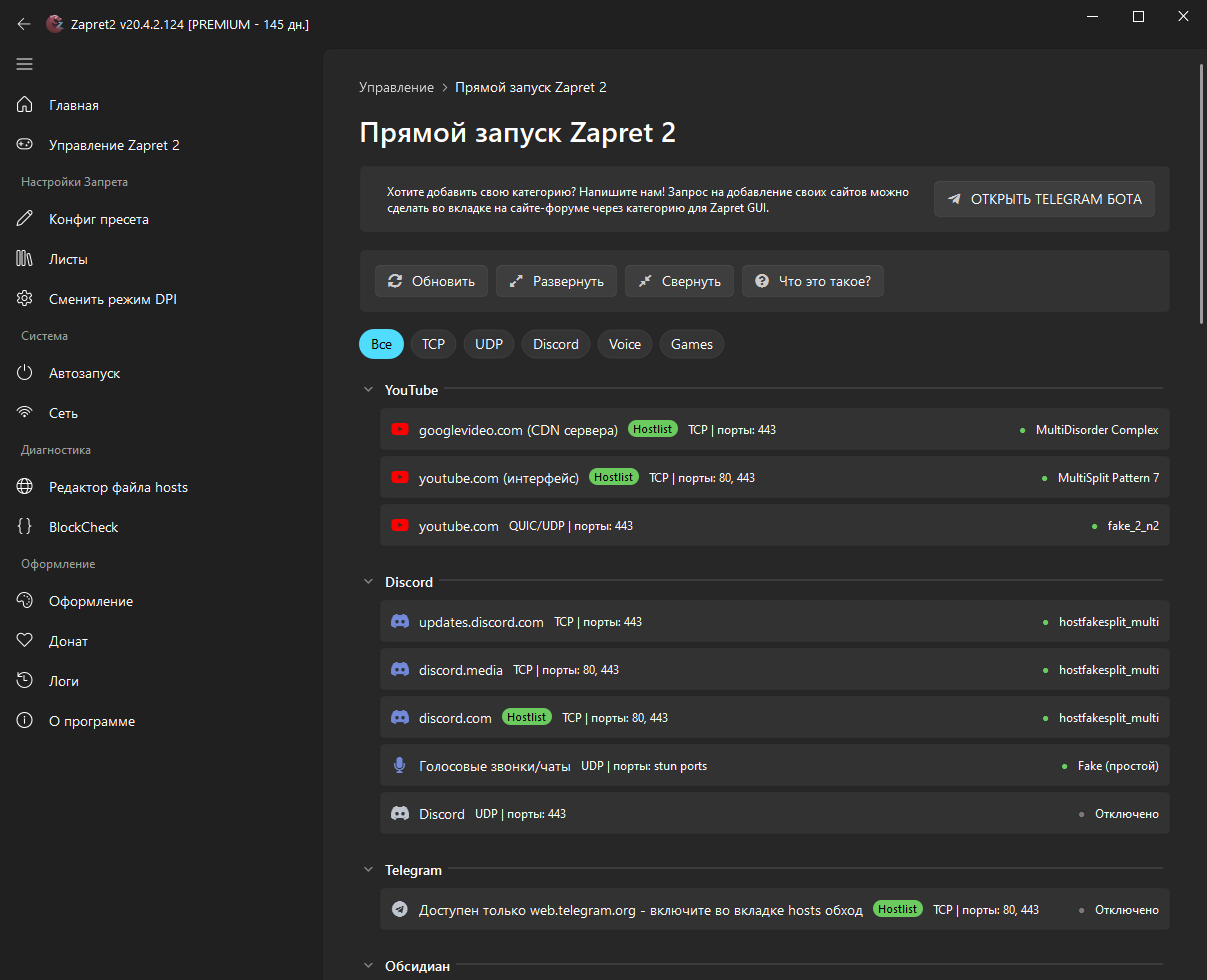The width and height of the screenshot is (1207, 980).
Task: Click Discord icon on Discord UDP row
Action: pyautogui.click(x=400, y=814)
